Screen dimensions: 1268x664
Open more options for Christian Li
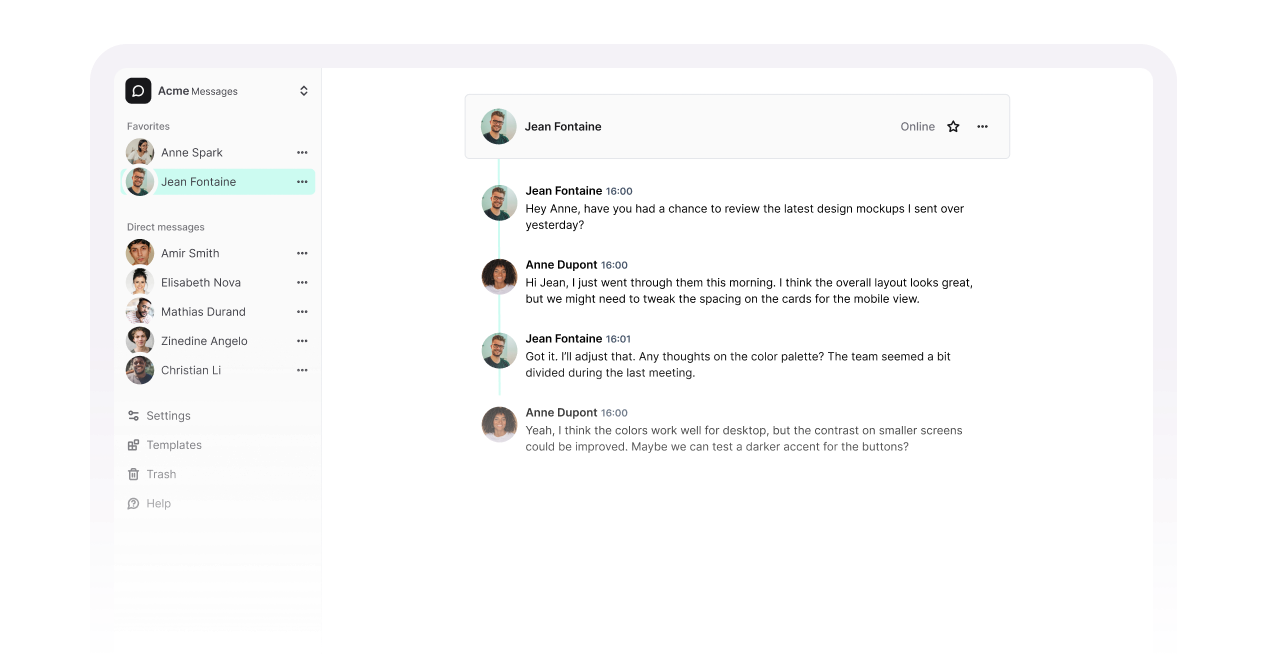(302, 370)
